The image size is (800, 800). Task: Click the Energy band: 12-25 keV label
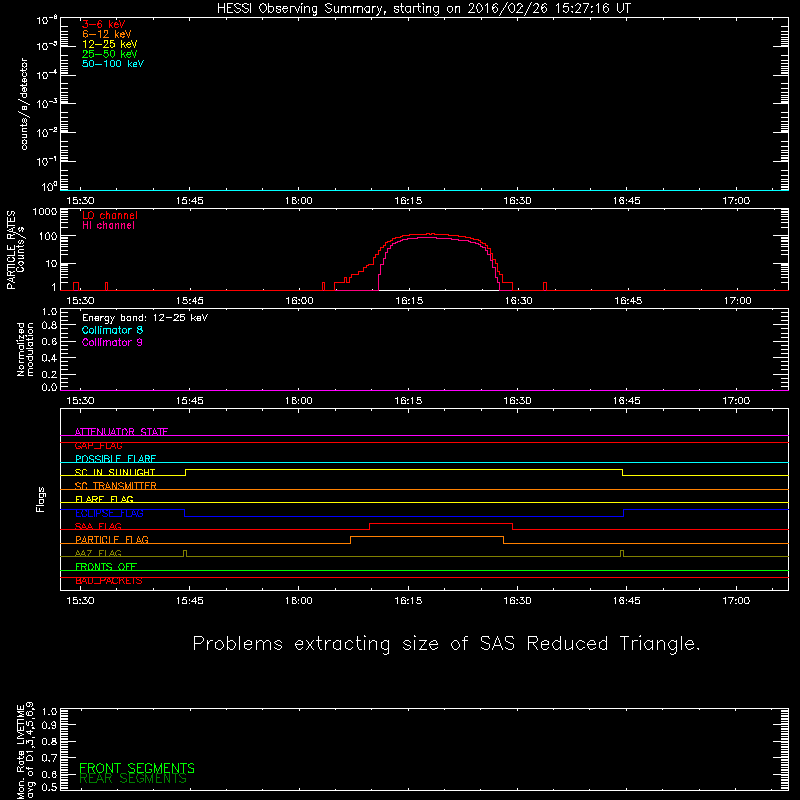click(145, 318)
